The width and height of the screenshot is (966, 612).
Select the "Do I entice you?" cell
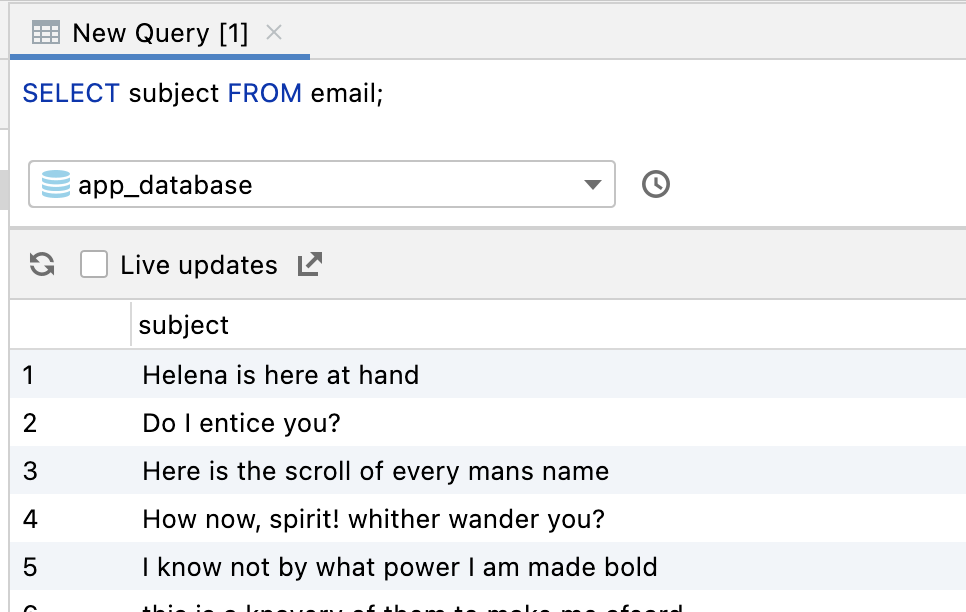coord(242,423)
